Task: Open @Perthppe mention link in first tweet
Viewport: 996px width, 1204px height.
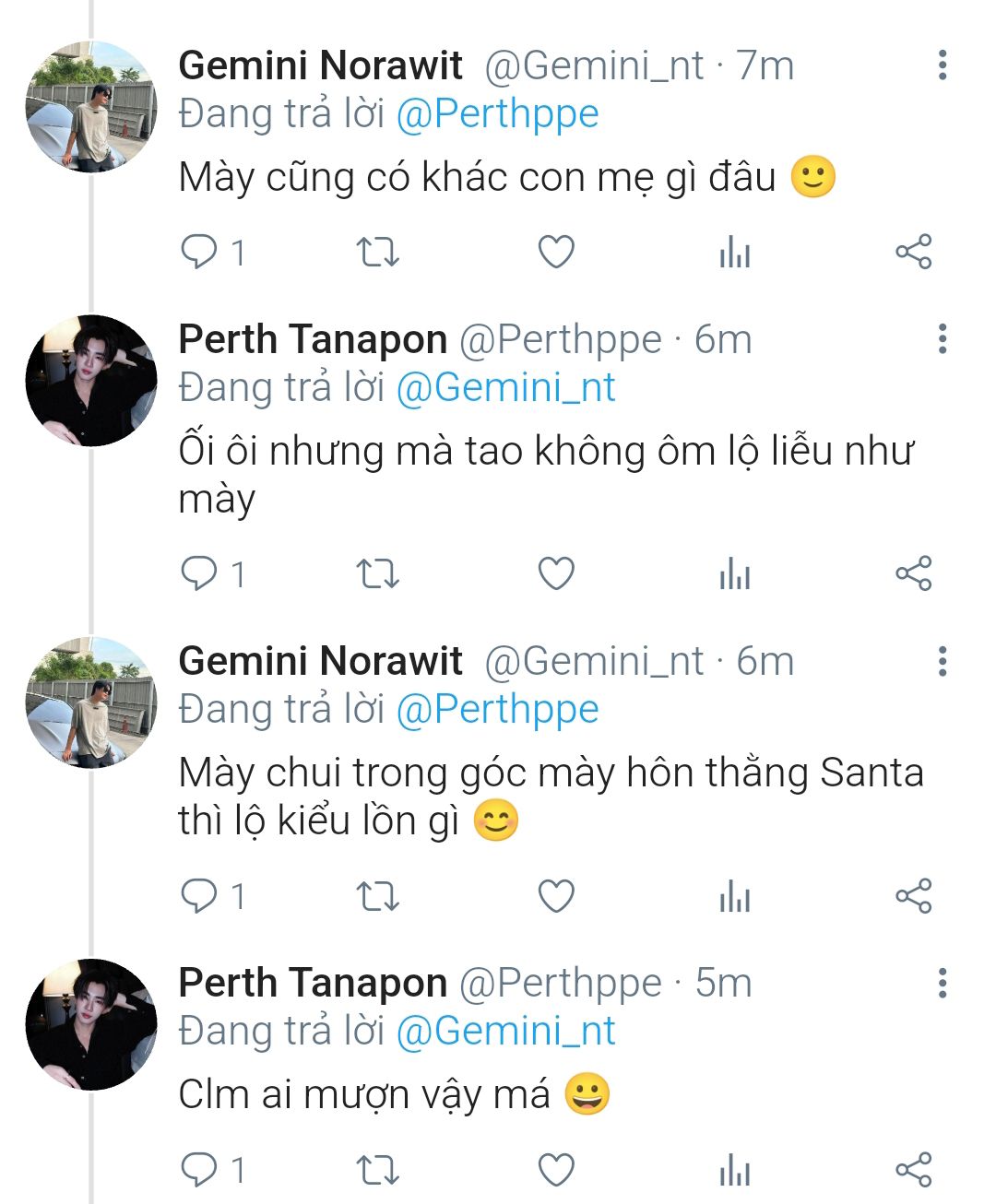Action: [x=497, y=114]
